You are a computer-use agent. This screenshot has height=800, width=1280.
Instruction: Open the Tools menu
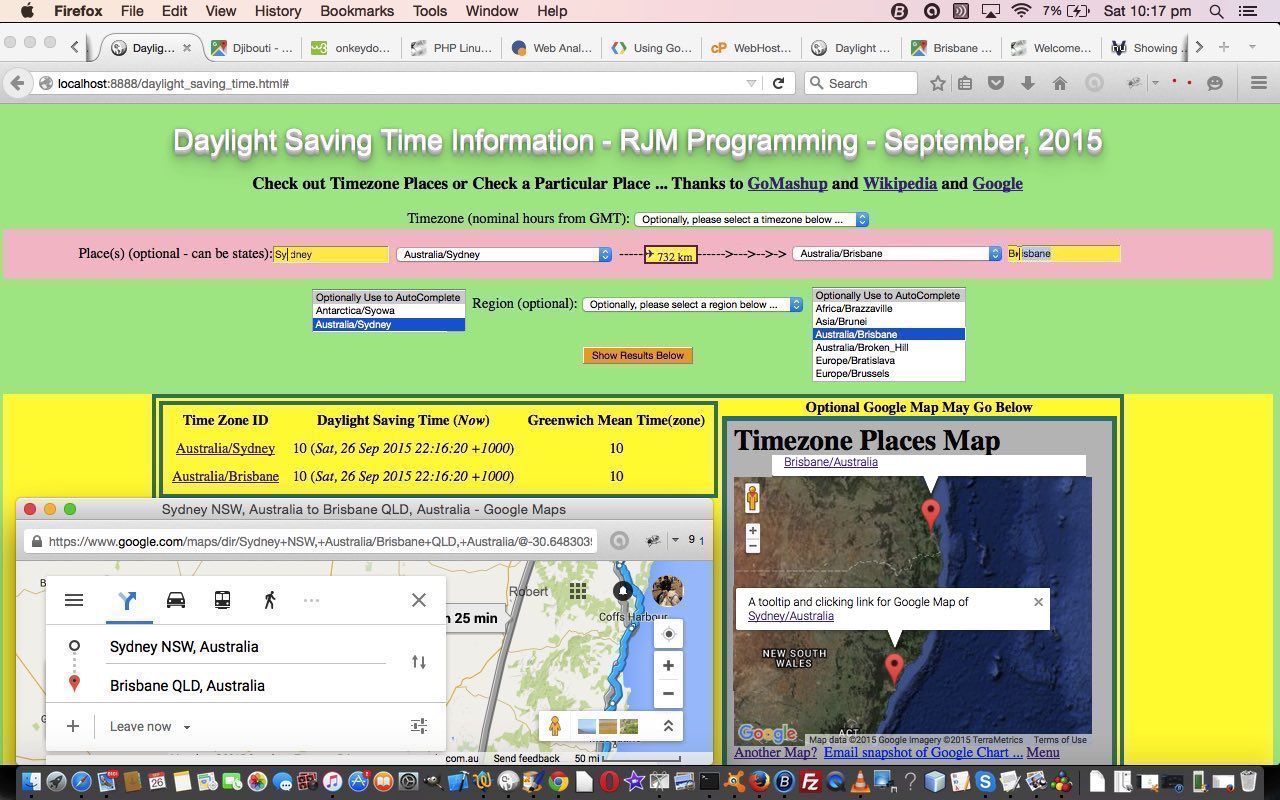point(430,11)
